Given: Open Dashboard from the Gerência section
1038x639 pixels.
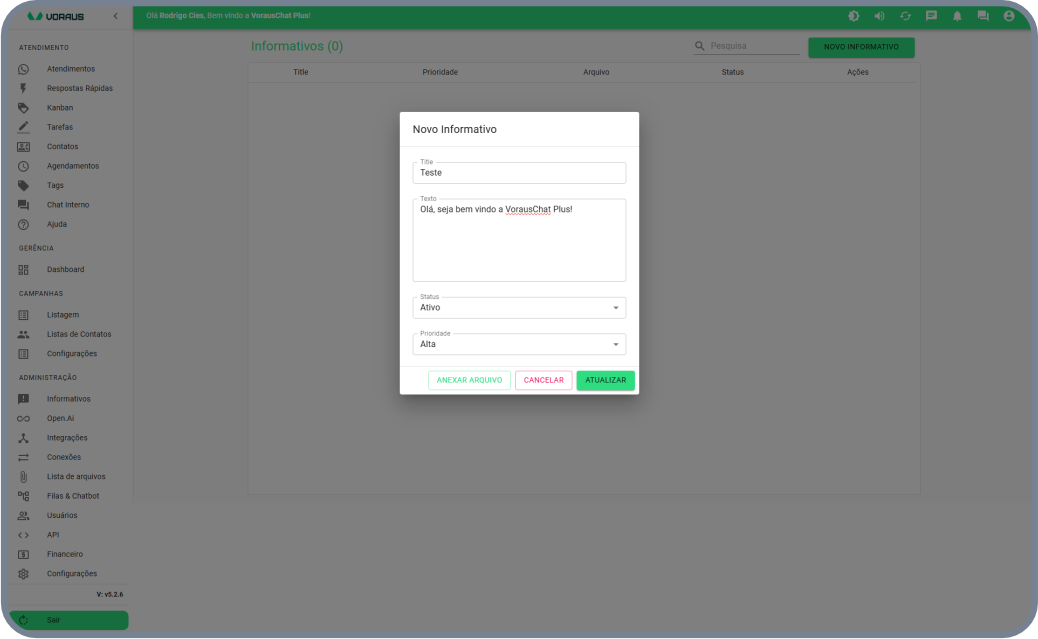Looking at the screenshot, I should tap(65, 270).
